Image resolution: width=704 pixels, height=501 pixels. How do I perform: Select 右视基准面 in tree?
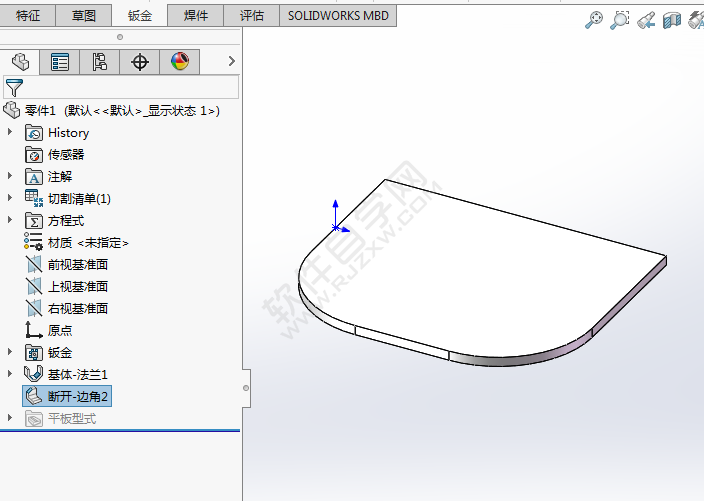click(x=78, y=309)
